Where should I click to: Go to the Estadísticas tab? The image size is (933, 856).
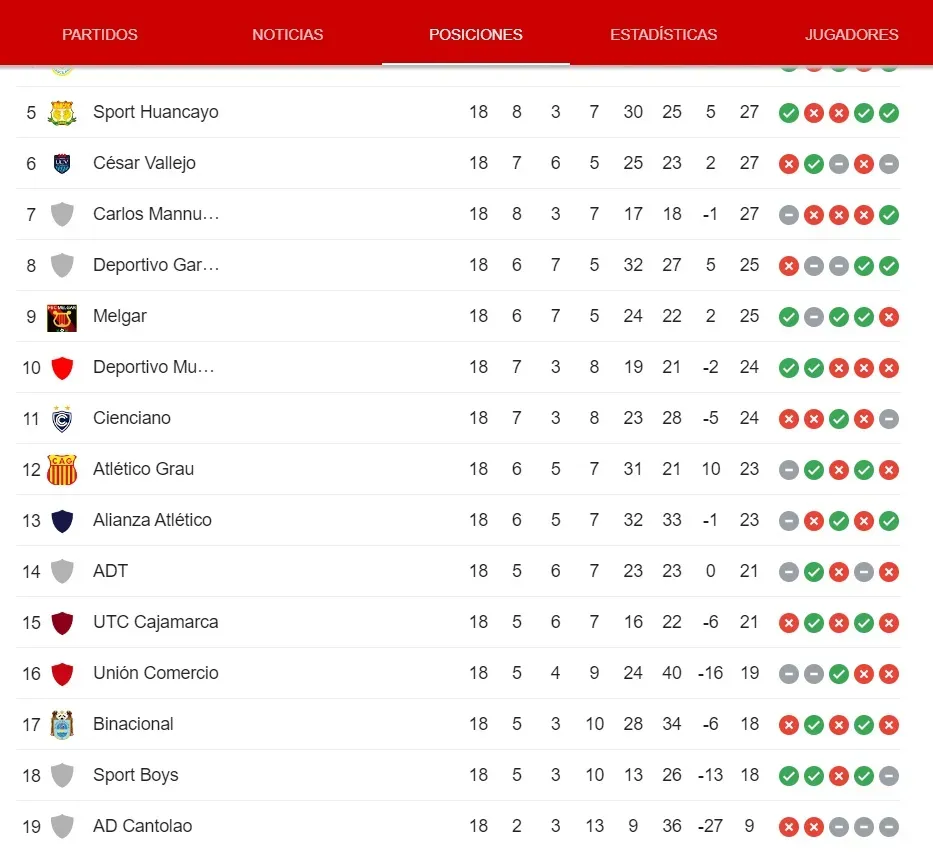tap(663, 34)
